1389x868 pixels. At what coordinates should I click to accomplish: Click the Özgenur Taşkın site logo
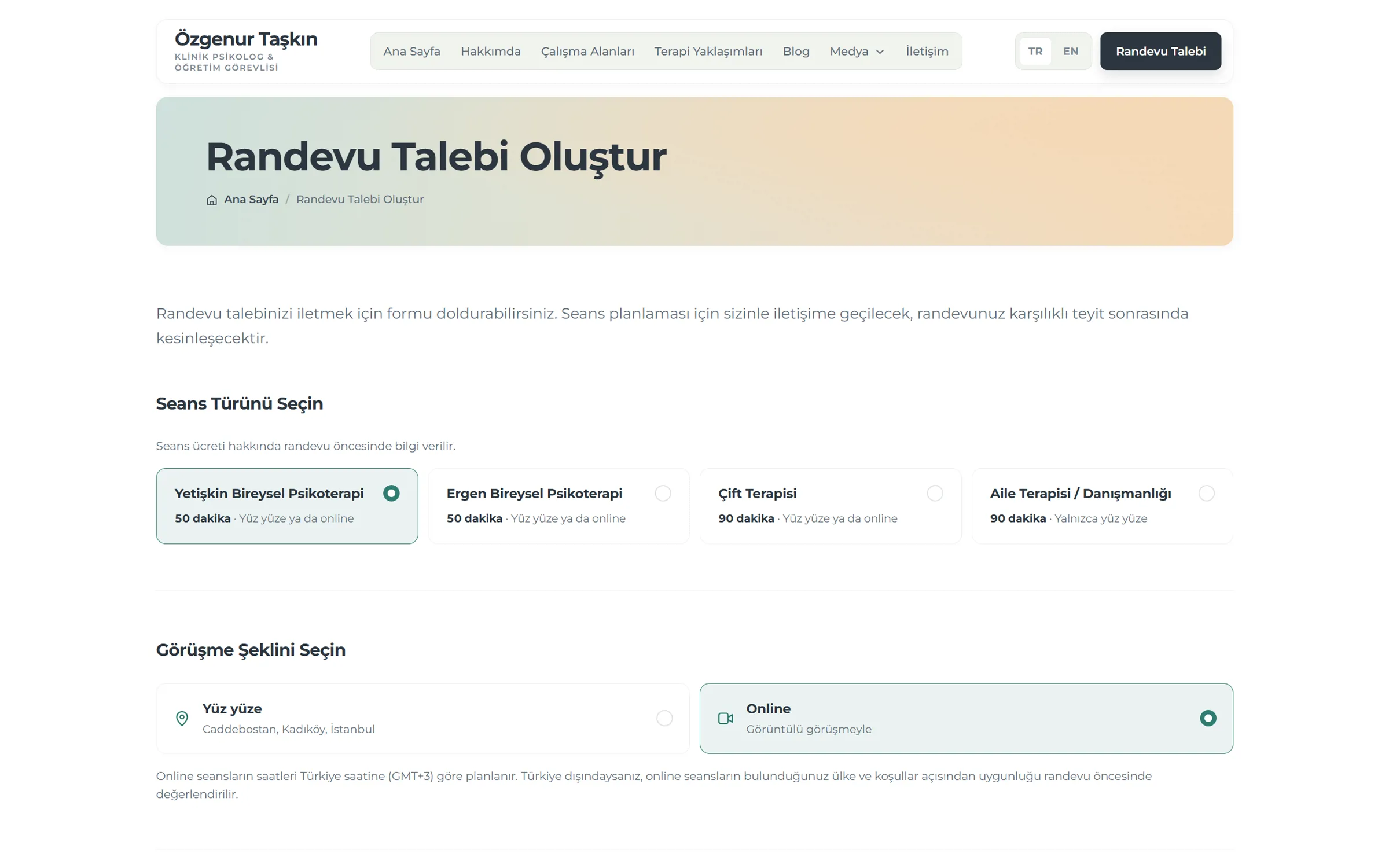246,50
